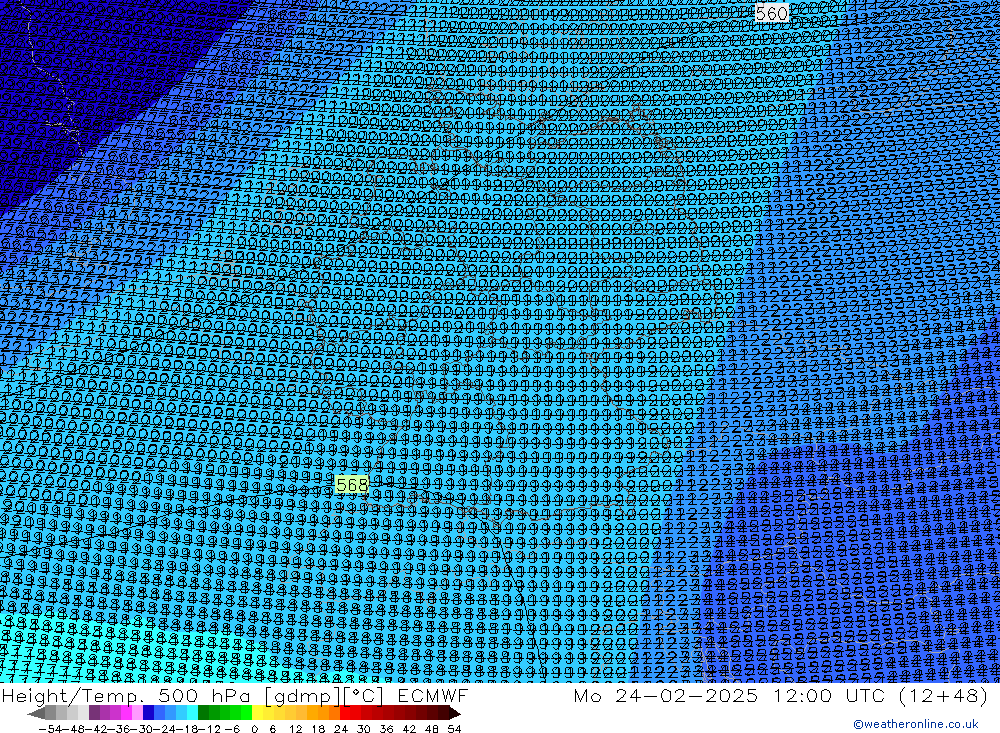Image resolution: width=1000 pixels, height=733 pixels.
Task: Click the 54 legend scale value
Action: point(454,729)
